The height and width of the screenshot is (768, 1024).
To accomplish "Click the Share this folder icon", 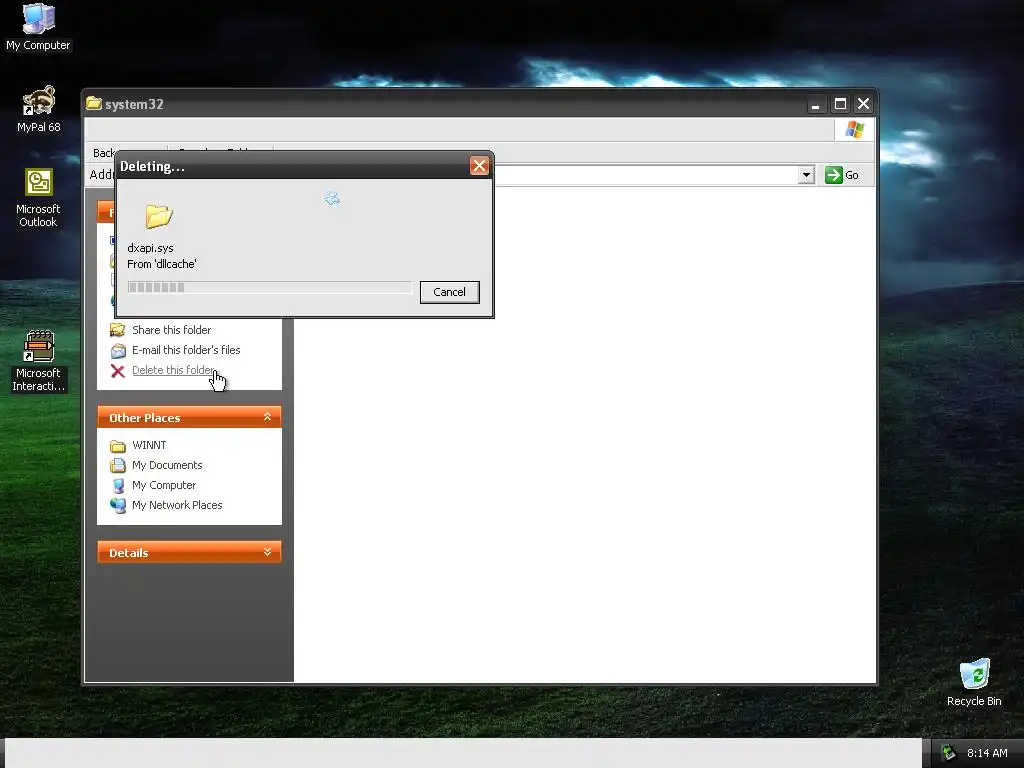I will 118,330.
